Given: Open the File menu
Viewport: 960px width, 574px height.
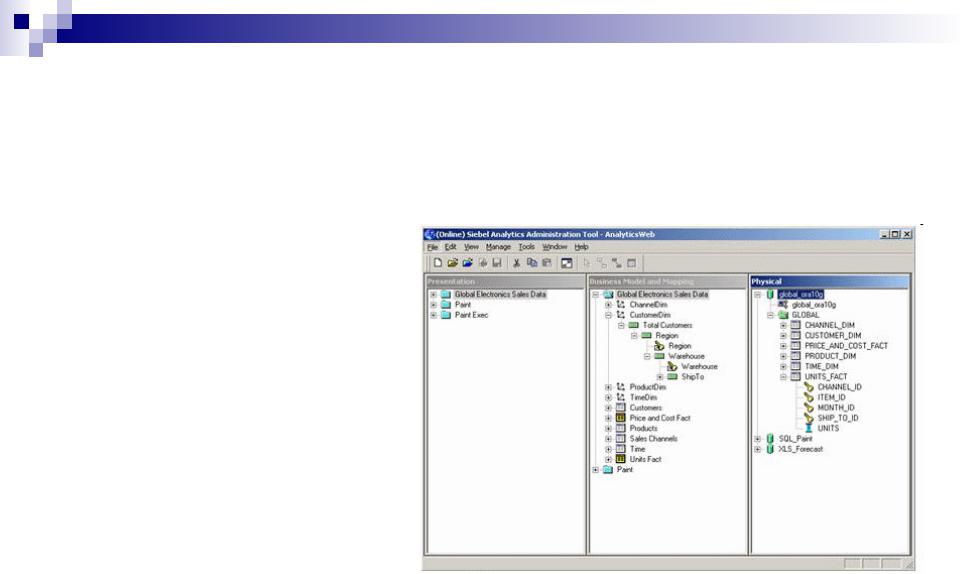Looking at the screenshot, I should tap(432, 247).
